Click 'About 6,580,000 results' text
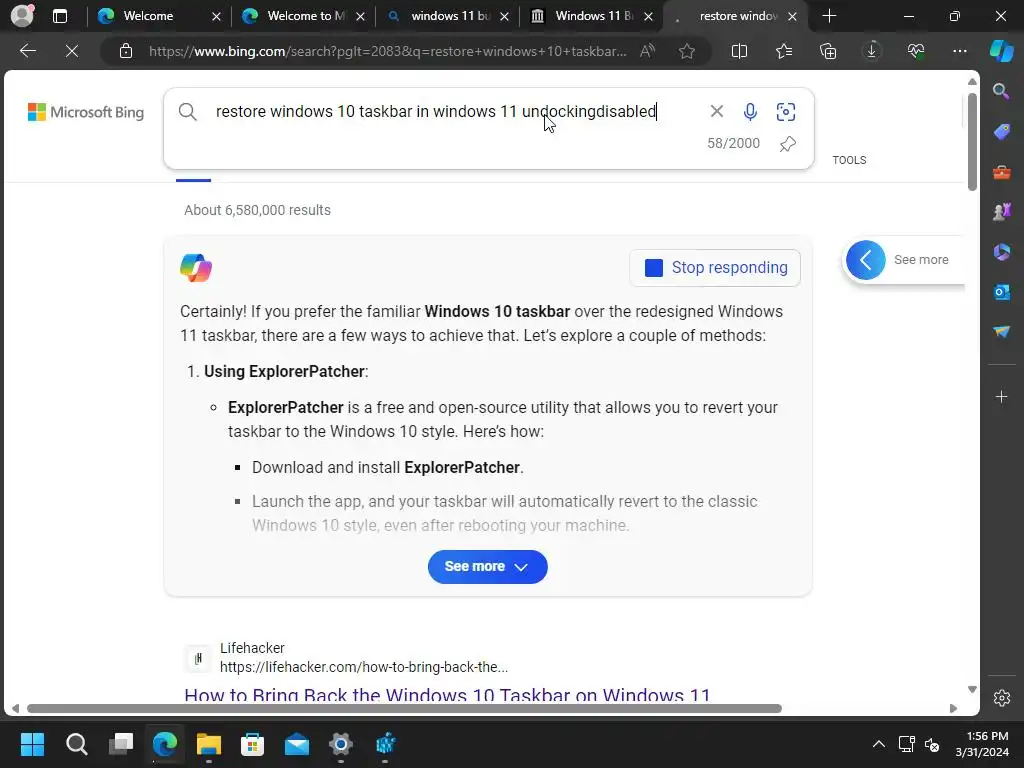The image size is (1024, 768). pyautogui.click(x=257, y=210)
